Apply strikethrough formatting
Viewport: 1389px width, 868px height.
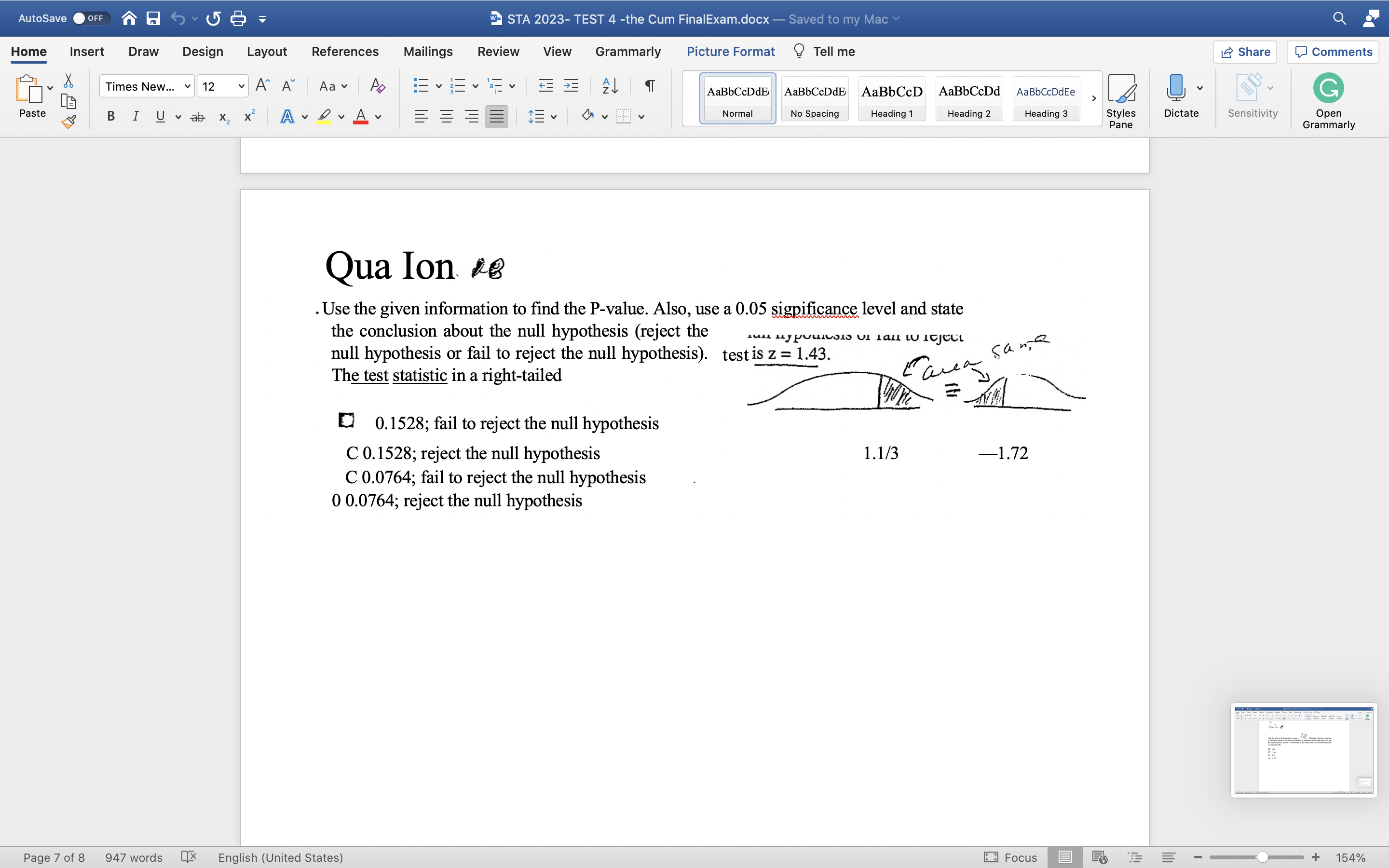pyautogui.click(x=197, y=117)
